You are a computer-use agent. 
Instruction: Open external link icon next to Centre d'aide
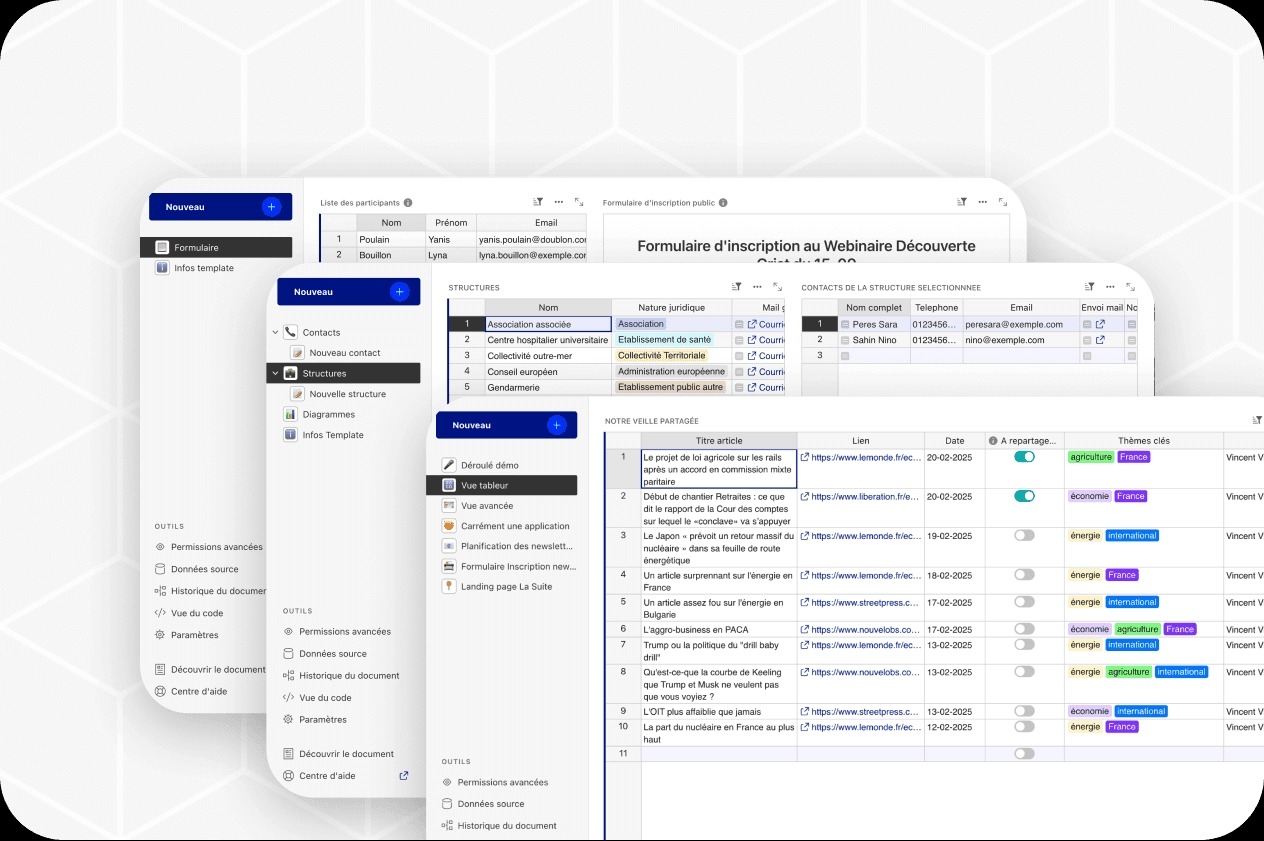click(404, 775)
